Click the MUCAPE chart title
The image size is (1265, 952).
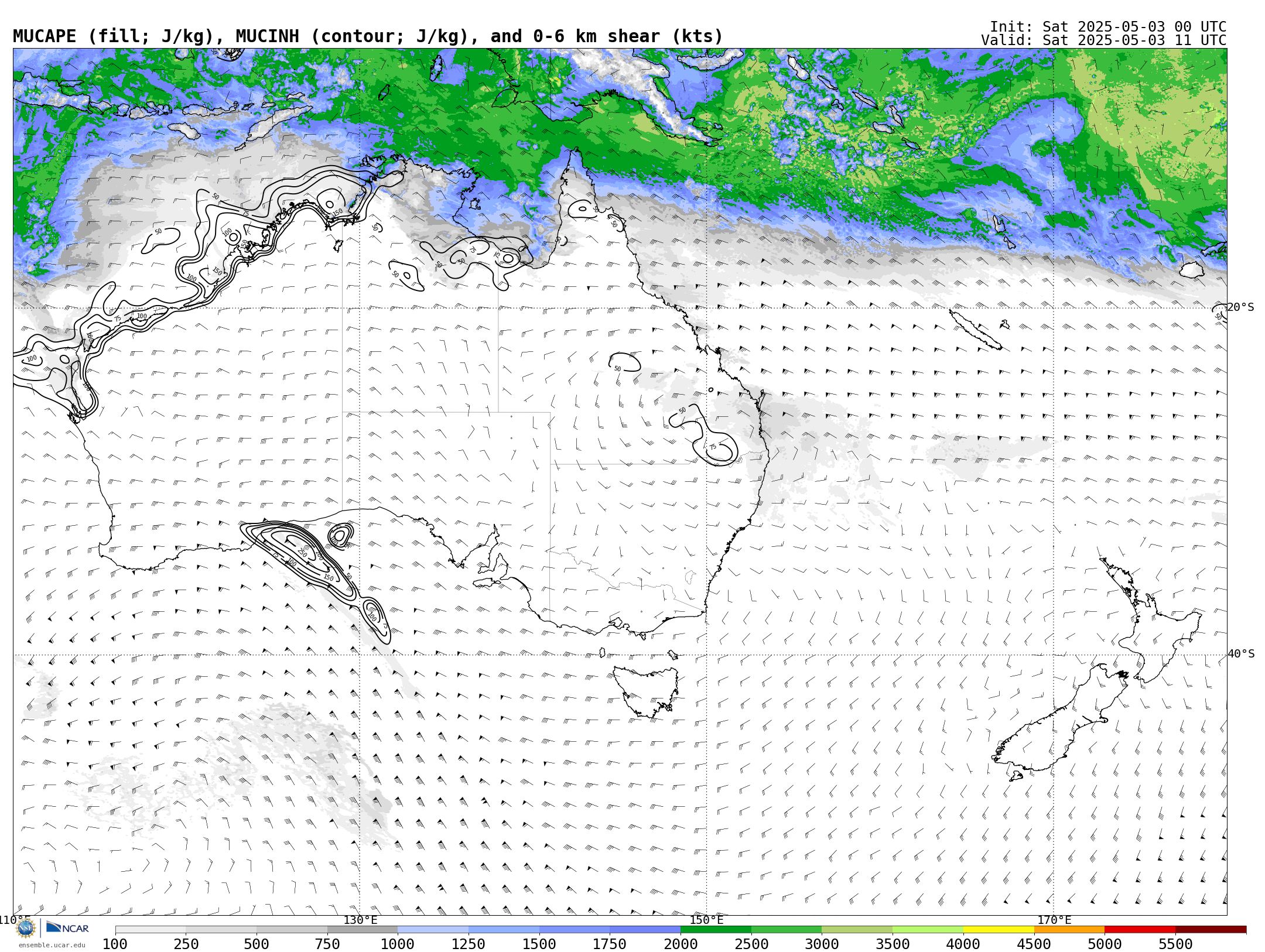tap(368, 36)
